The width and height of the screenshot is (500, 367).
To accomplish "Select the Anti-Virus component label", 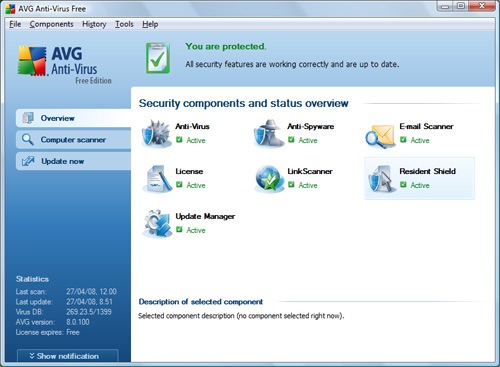I will coord(192,126).
